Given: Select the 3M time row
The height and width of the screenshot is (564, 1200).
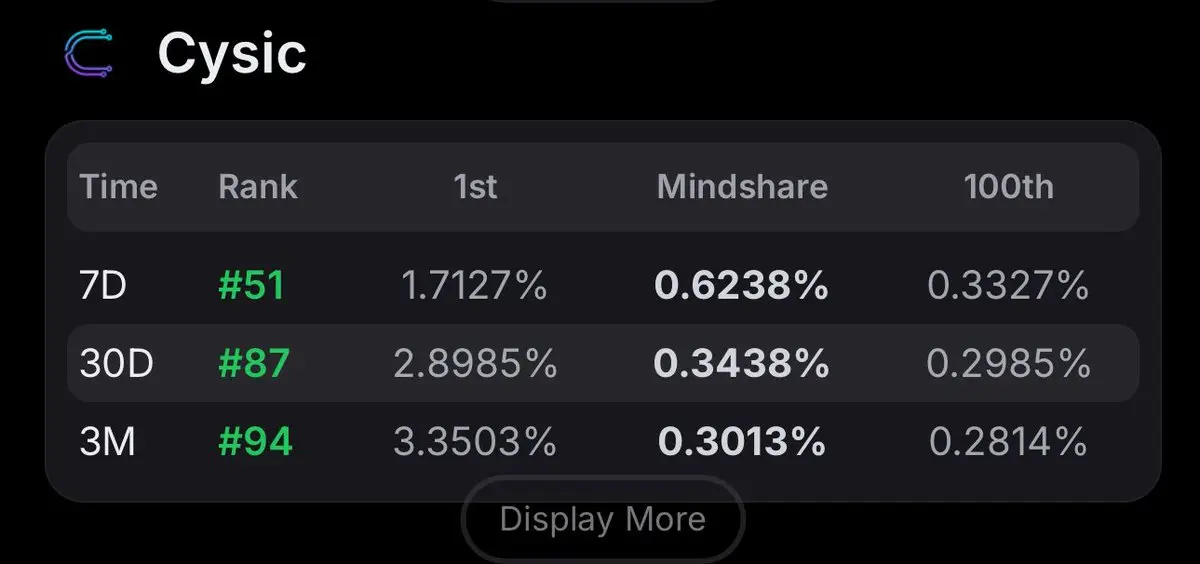Looking at the screenshot, I should [x=603, y=441].
